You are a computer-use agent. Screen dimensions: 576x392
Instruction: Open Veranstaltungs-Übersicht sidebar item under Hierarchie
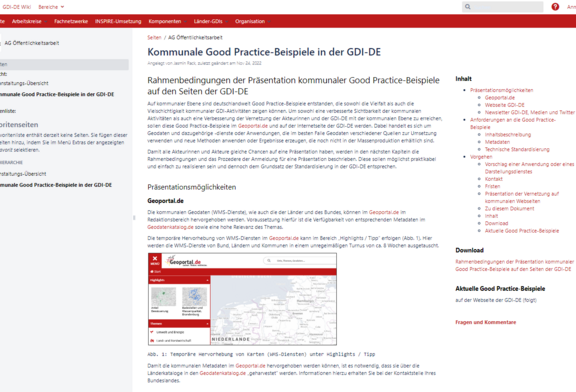23,174
